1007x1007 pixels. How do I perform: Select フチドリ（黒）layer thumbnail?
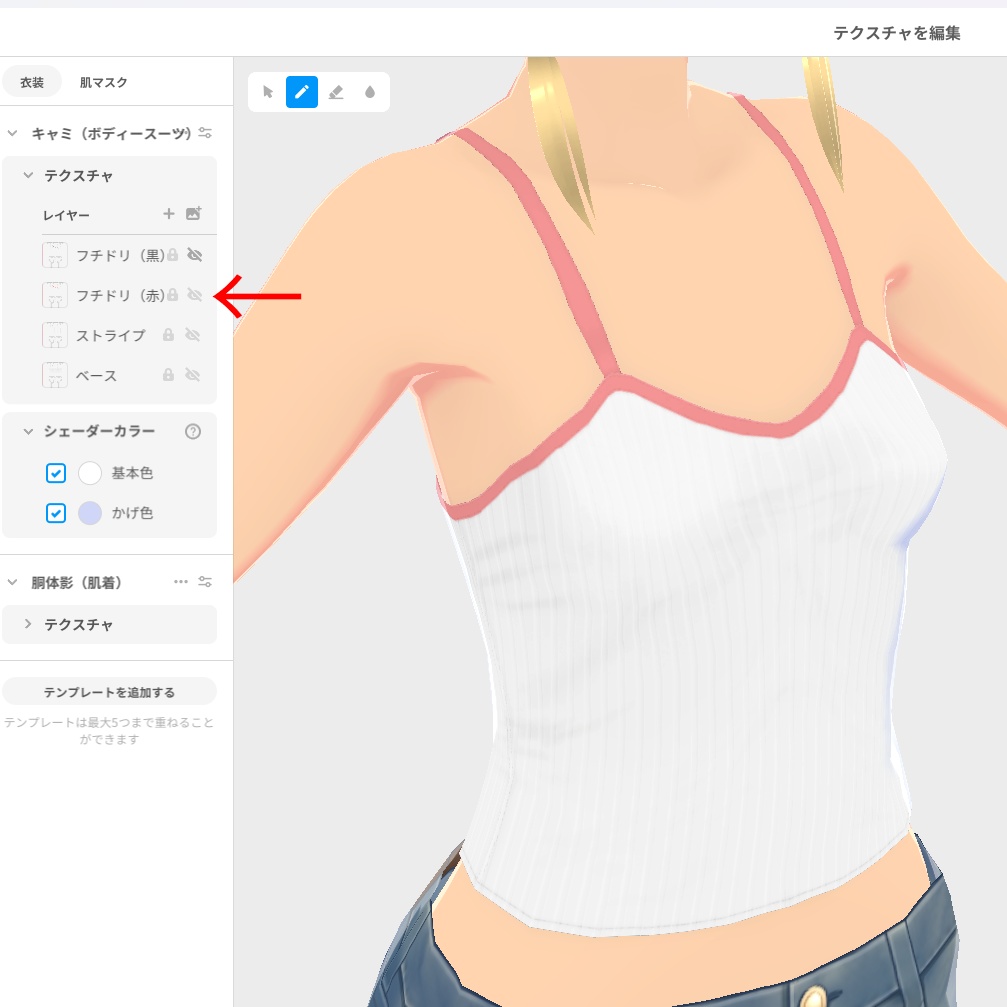click(x=55, y=255)
